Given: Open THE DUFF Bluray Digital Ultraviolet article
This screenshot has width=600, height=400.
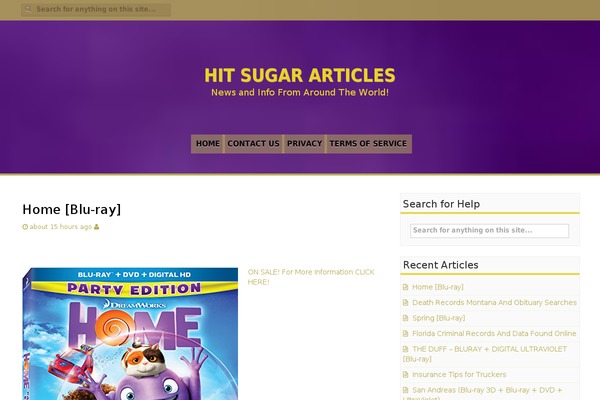Looking at the screenshot, I should [x=485, y=354].
